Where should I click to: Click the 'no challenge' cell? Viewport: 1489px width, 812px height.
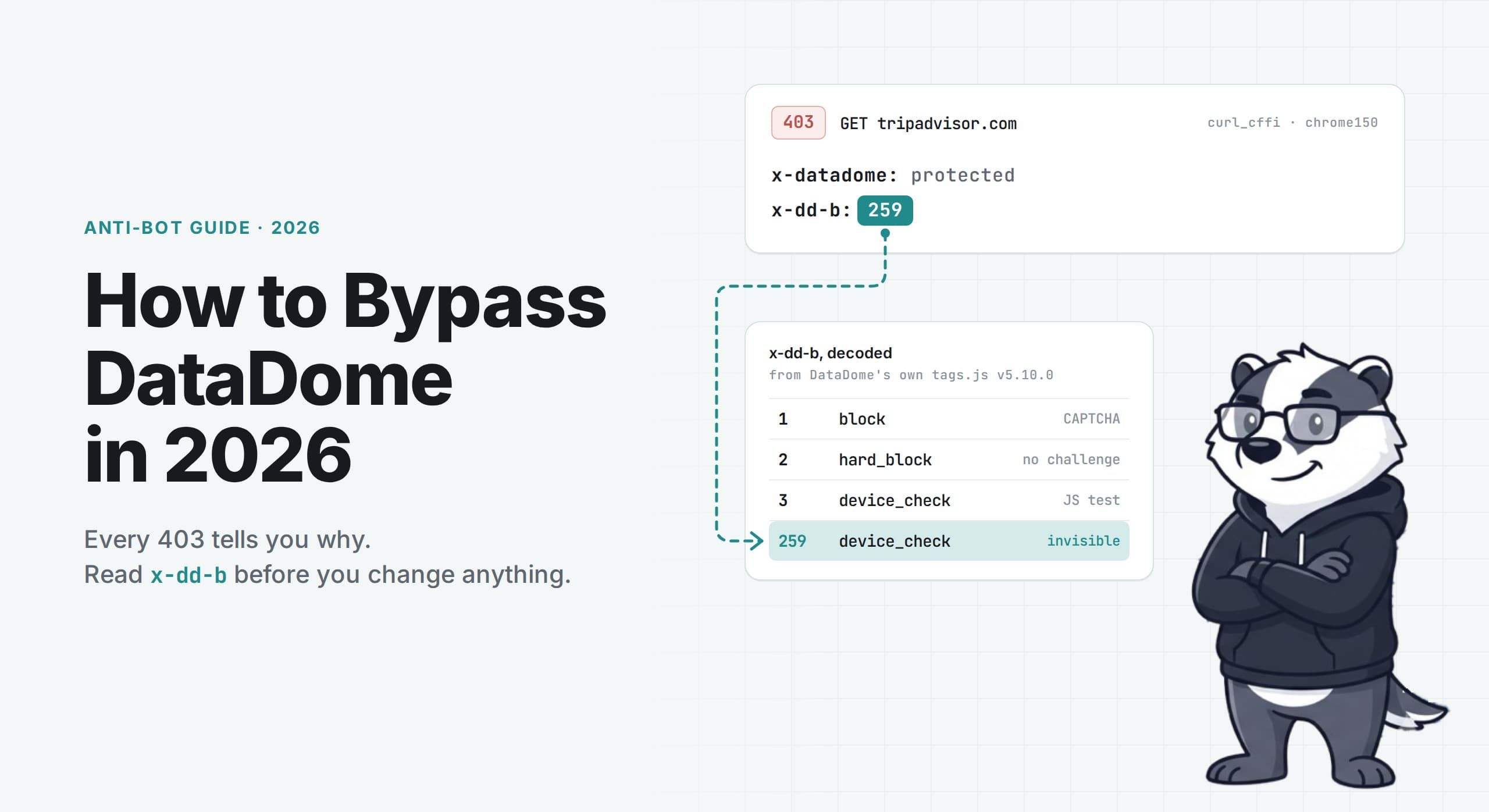(x=1071, y=460)
